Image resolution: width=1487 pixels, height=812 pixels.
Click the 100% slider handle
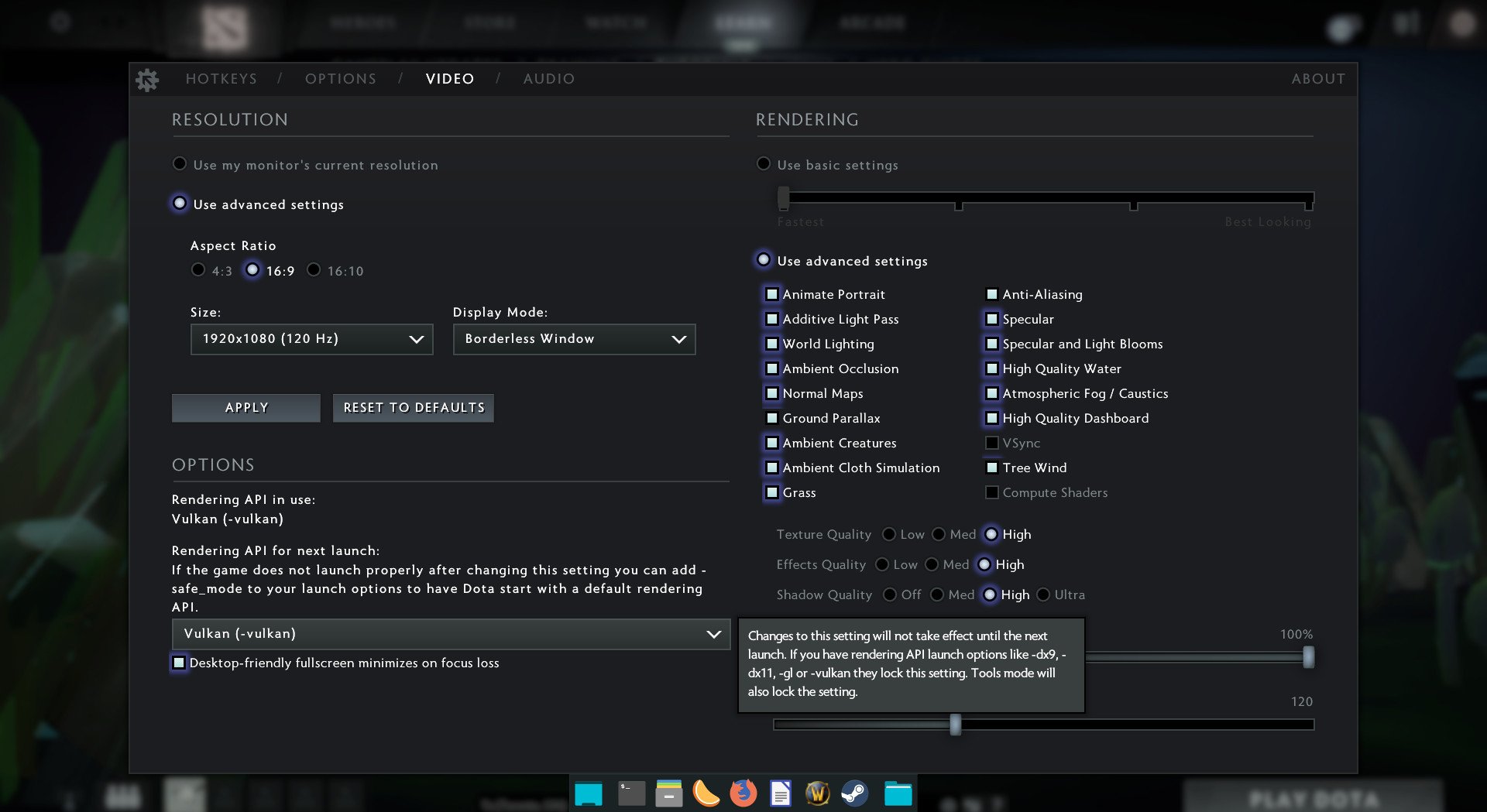point(1308,657)
